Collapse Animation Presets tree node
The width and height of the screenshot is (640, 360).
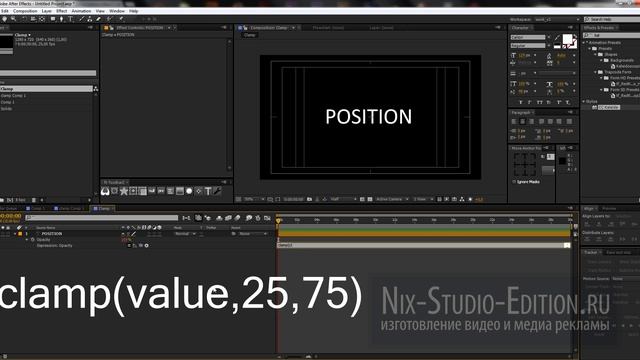tap(584, 42)
